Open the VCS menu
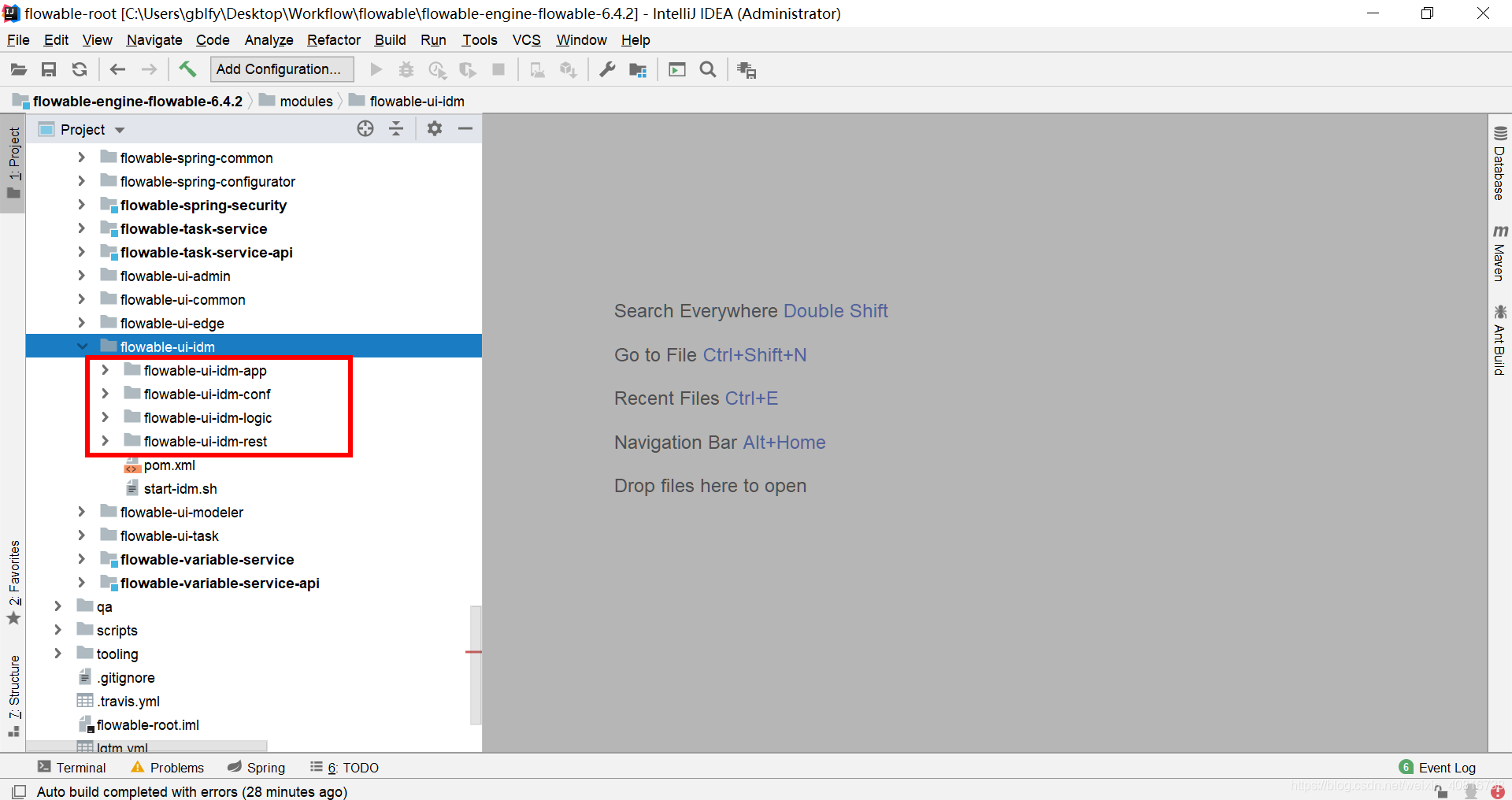This screenshot has height=800, width=1512. click(527, 40)
